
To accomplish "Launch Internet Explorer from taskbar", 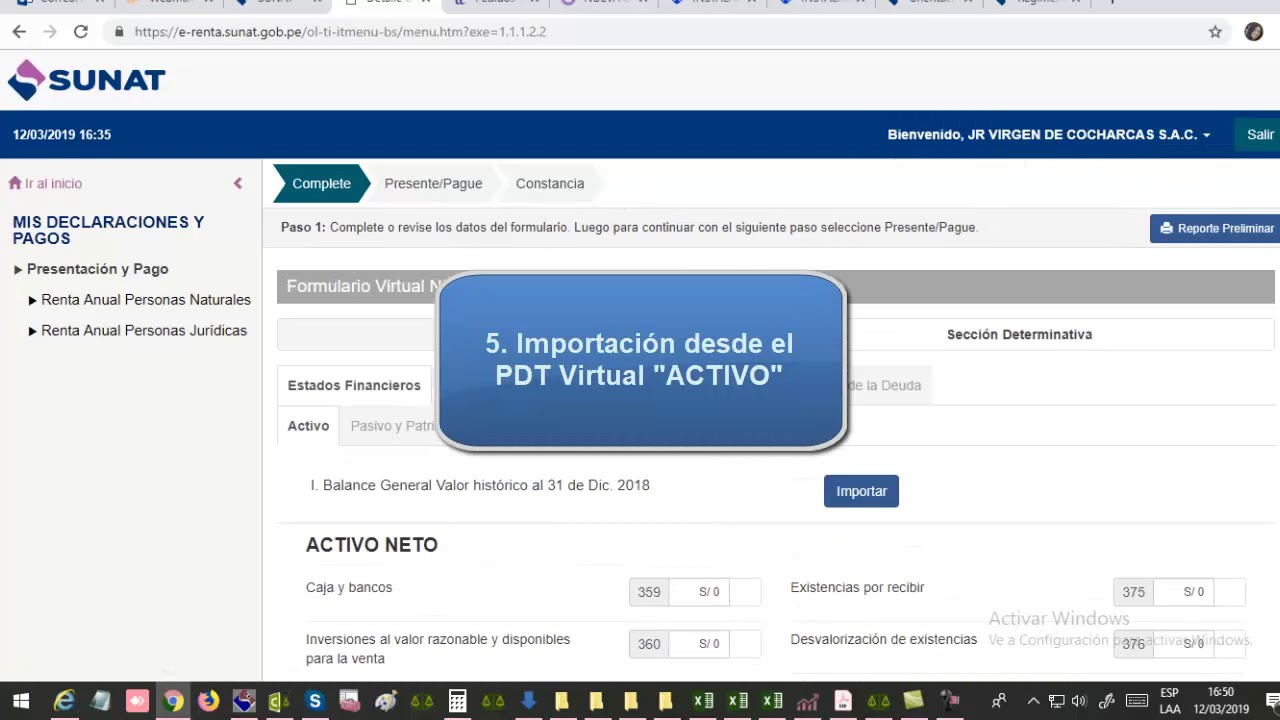I will 65,701.
